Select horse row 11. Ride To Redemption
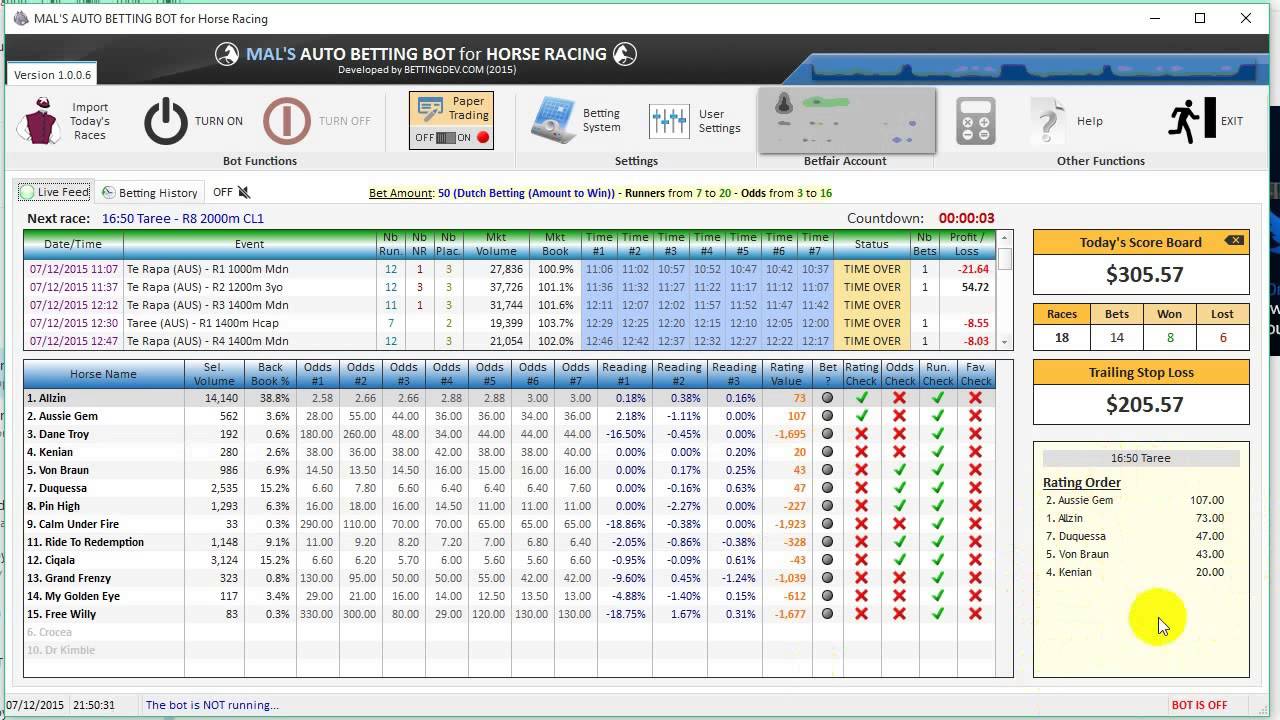 510,542
